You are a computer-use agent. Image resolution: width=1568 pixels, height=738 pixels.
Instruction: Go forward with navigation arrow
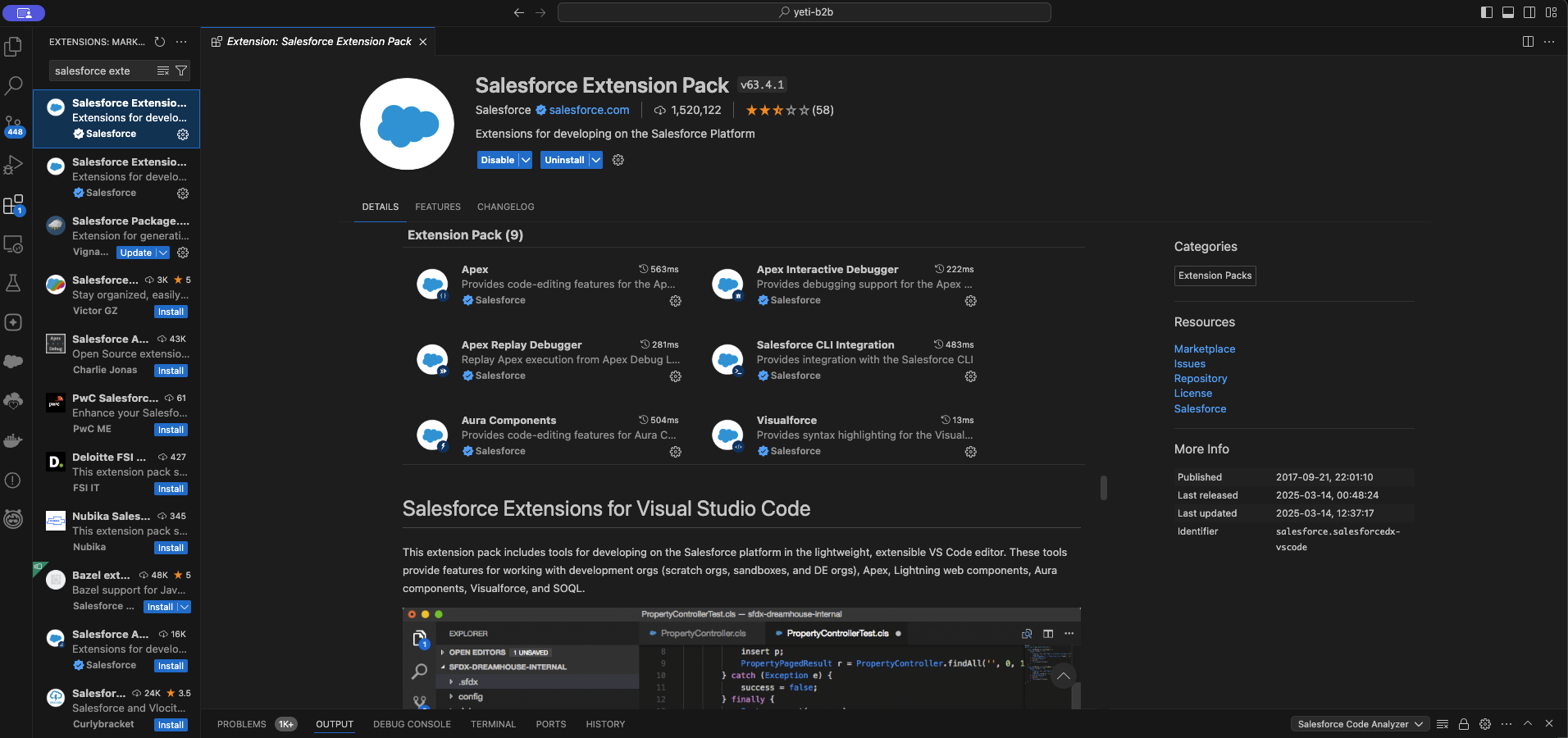tap(540, 12)
